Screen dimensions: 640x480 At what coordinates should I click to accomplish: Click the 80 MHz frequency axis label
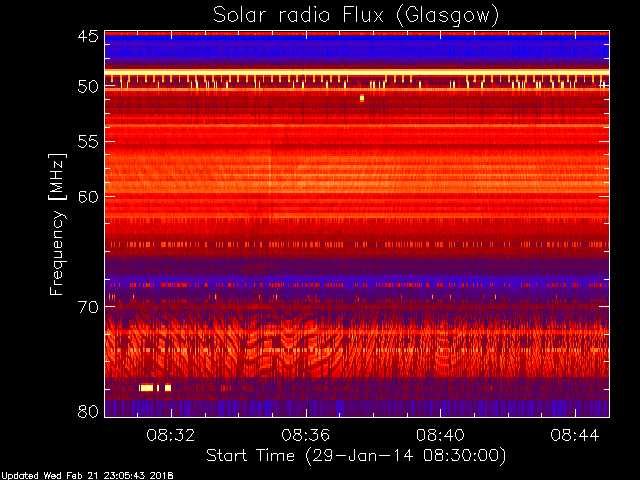(88, 411)
